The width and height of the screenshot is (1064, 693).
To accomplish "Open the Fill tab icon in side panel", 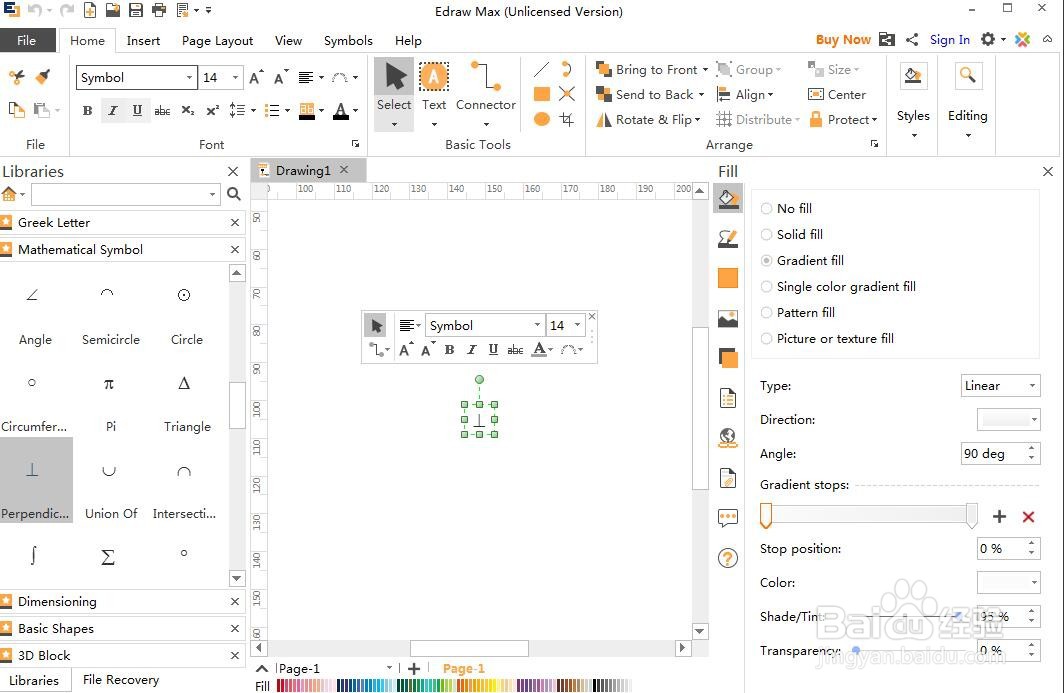I will 727,200.
